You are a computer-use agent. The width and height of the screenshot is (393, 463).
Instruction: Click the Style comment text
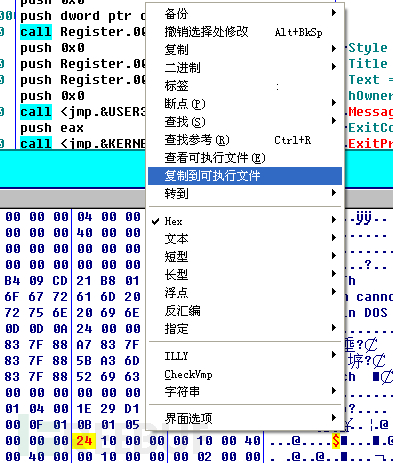click(368, 48)
